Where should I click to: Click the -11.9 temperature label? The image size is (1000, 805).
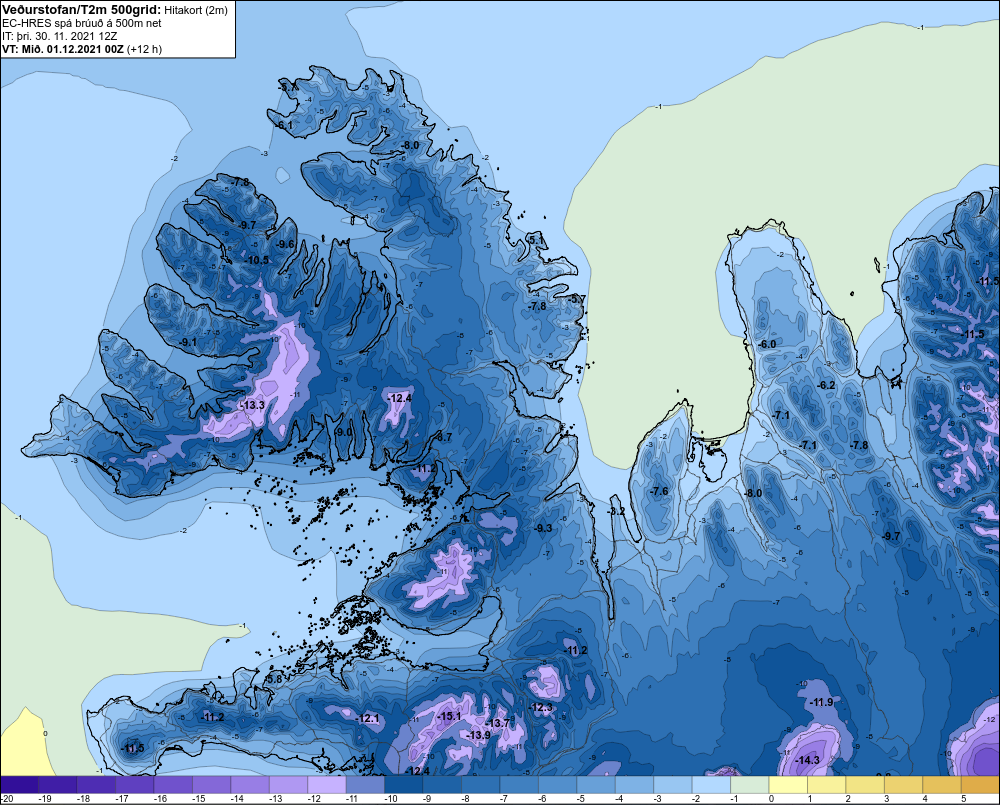coord(821,702)
